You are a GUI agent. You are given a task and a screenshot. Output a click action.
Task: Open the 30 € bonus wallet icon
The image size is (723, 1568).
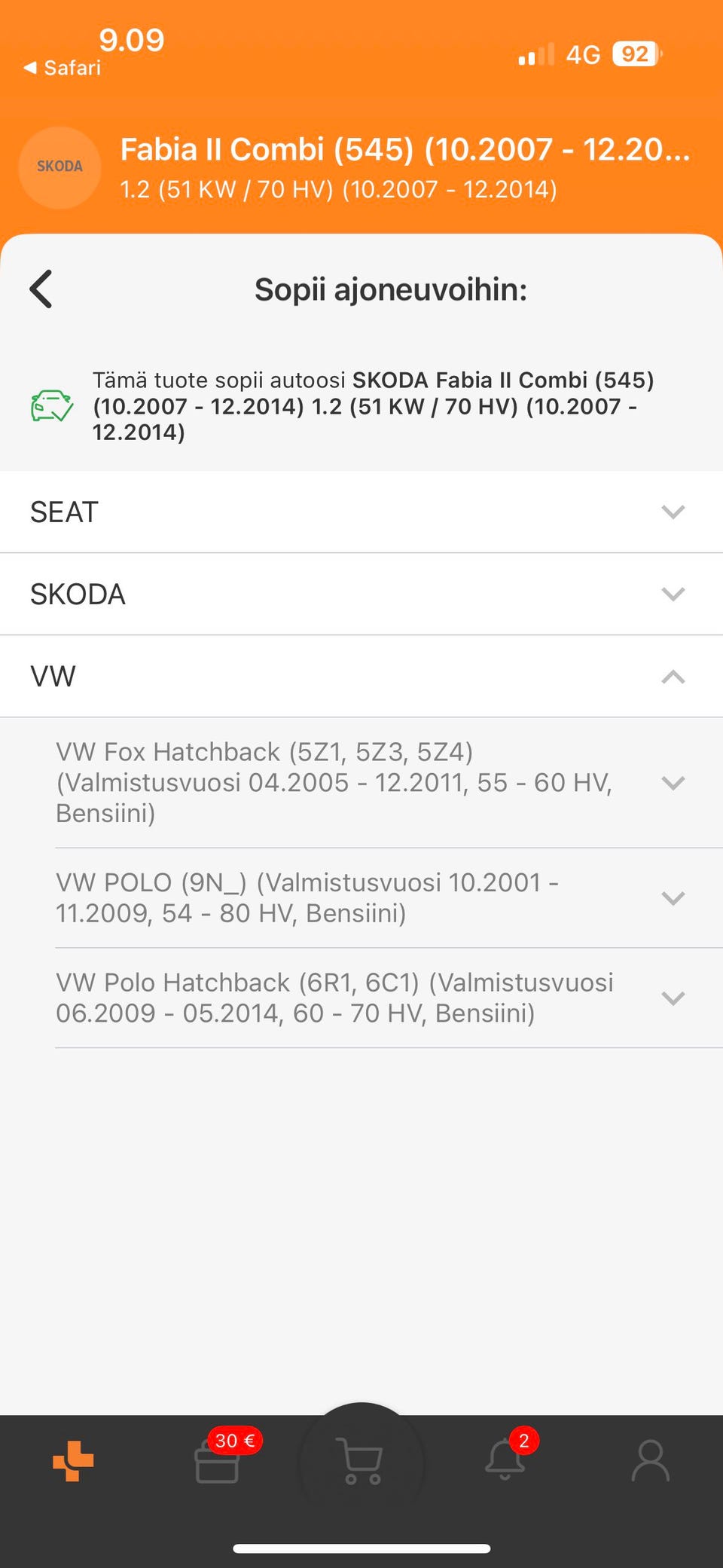click(x=217, y=1461)
